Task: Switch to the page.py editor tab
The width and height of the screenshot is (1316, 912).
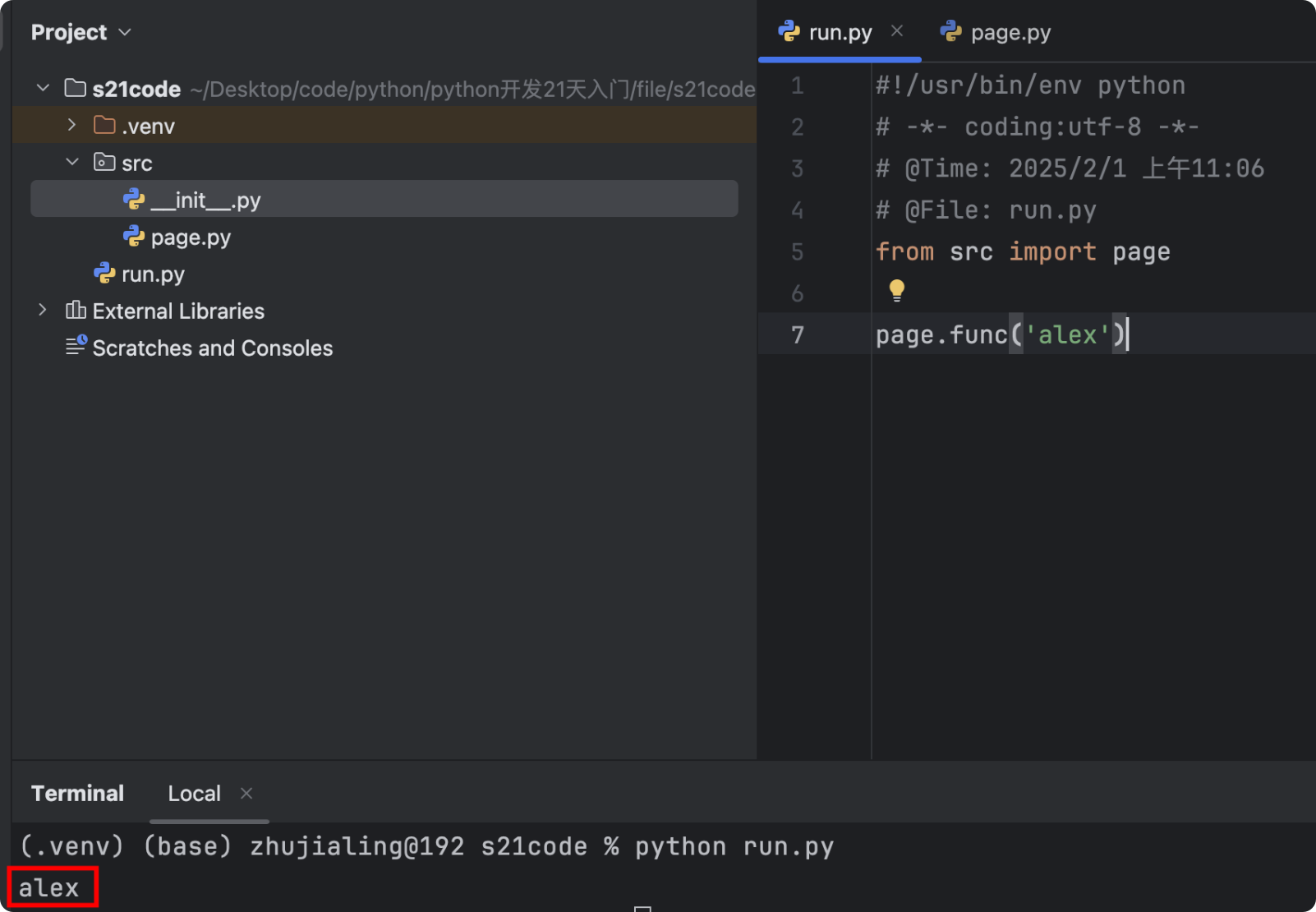Action: pos(1010,33)
